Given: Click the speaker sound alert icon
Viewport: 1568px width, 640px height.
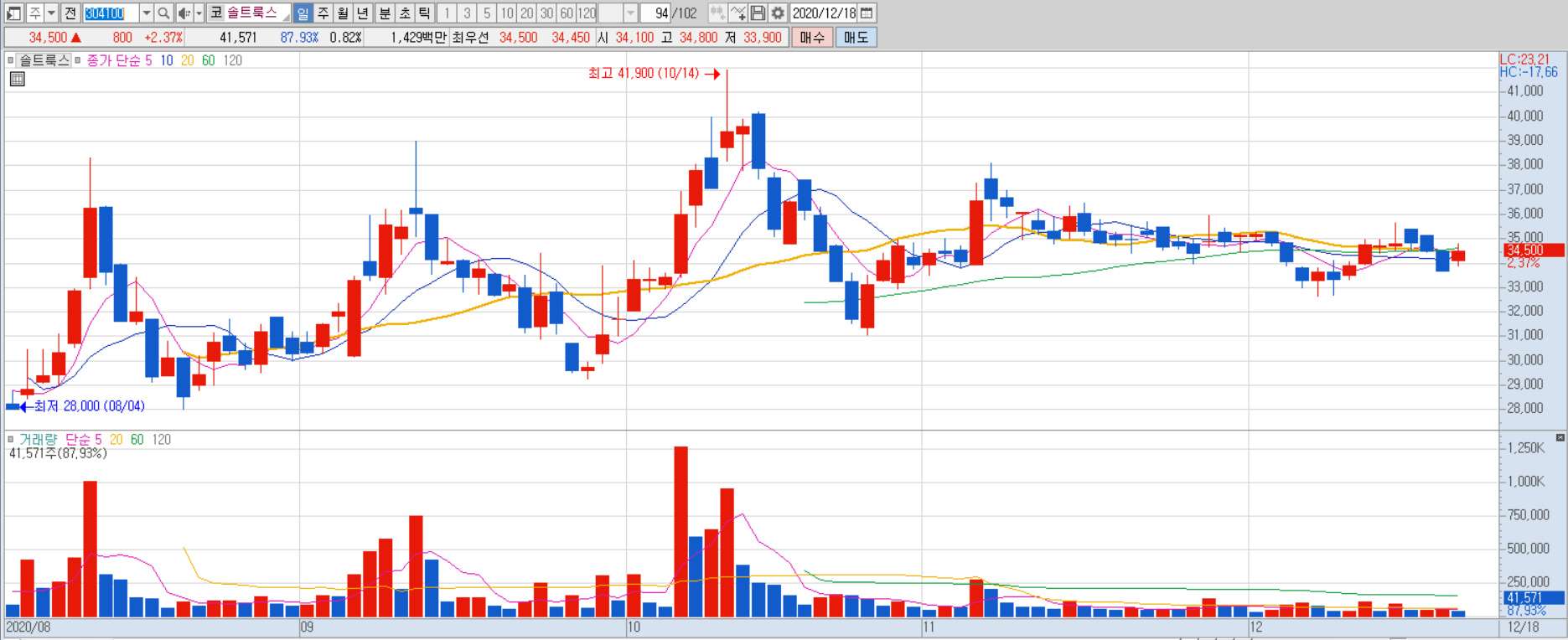Looking at the screenshot, I should [x=184, y=13].
